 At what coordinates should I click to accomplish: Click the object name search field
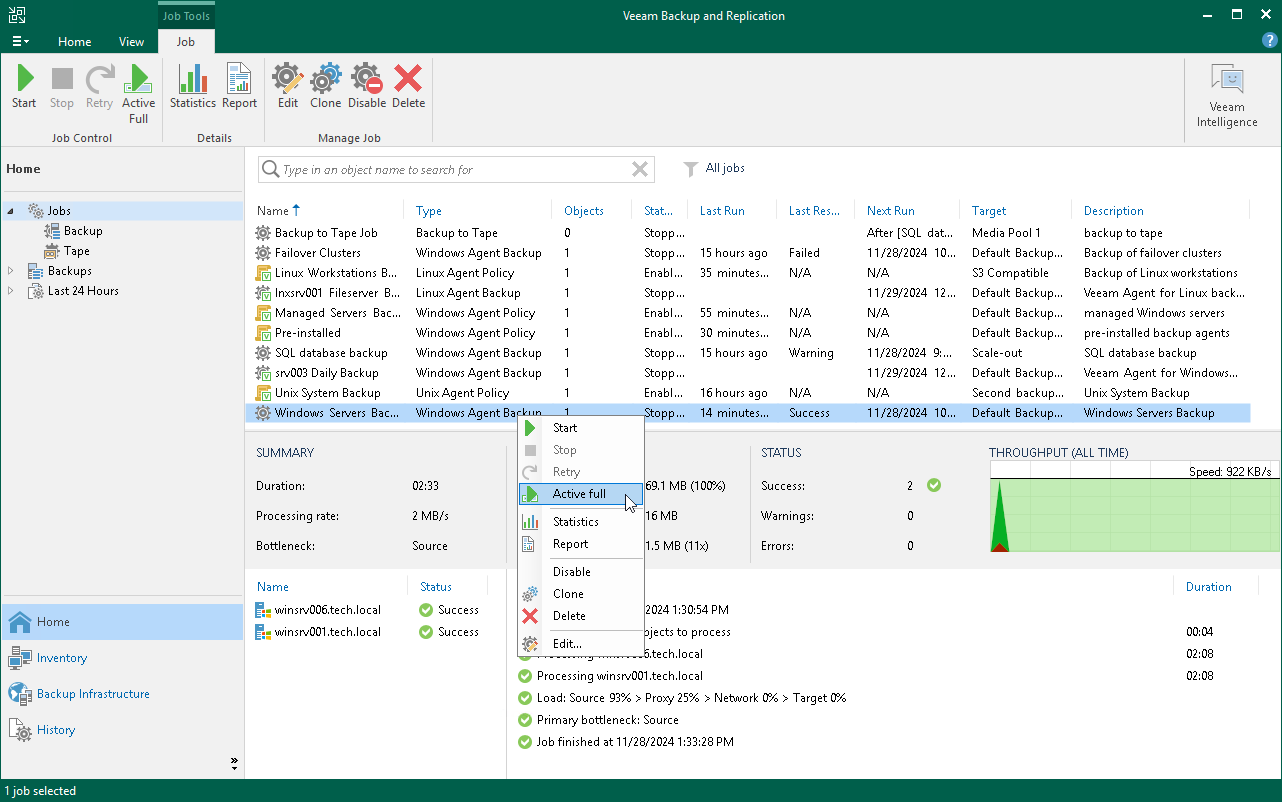click(455, 170)
